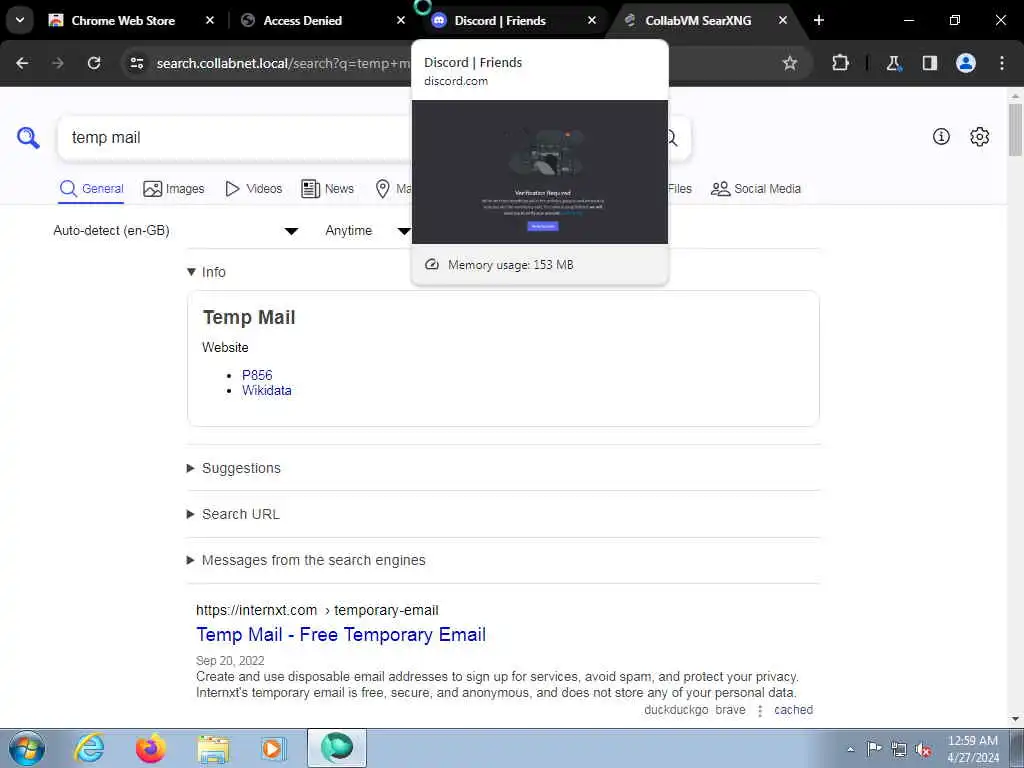1024x768 pixels.
Task: Open SearXNG preferences gear icon
Action: [980, 136]
